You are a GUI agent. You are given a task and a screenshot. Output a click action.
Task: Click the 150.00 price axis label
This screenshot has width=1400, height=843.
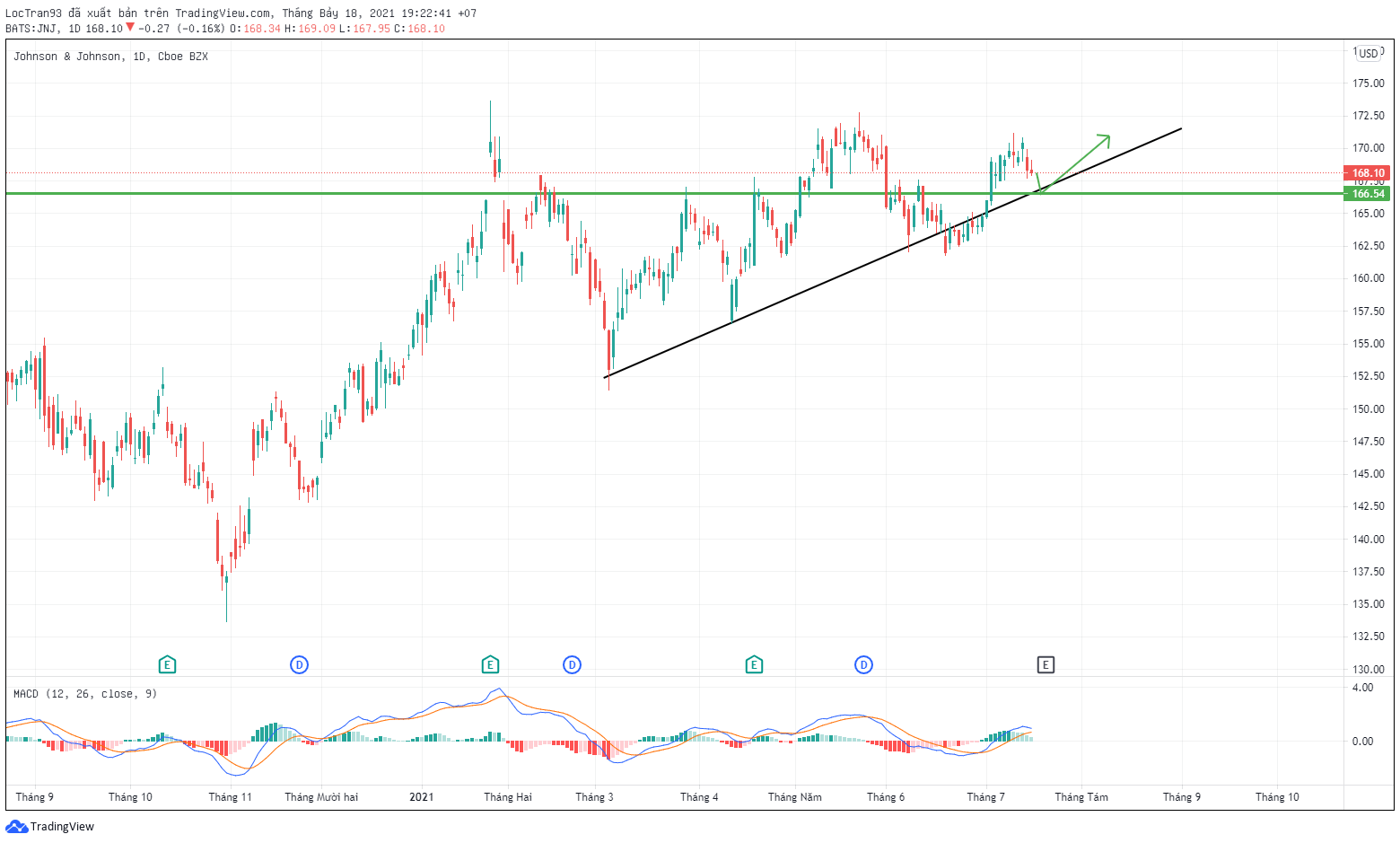[1369, 409]
